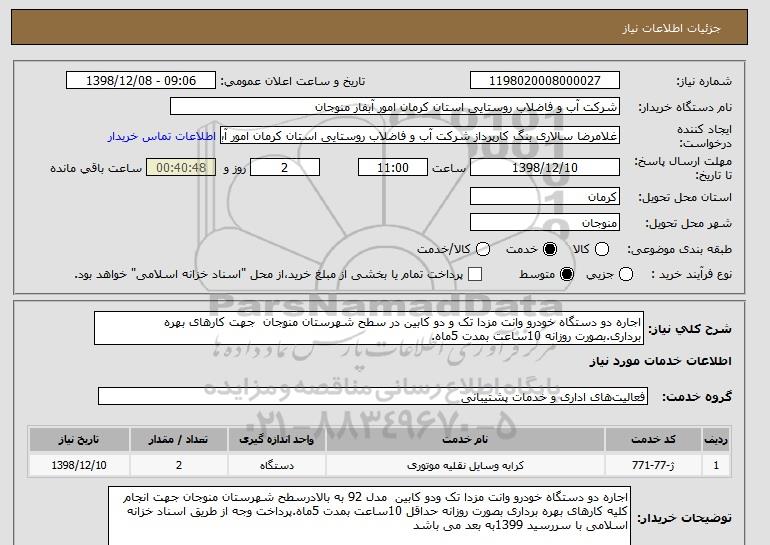This screenshot has width=770, height=545.
Task: Click the تعداد / مقدار column header
Action: (x=179, y=439)
